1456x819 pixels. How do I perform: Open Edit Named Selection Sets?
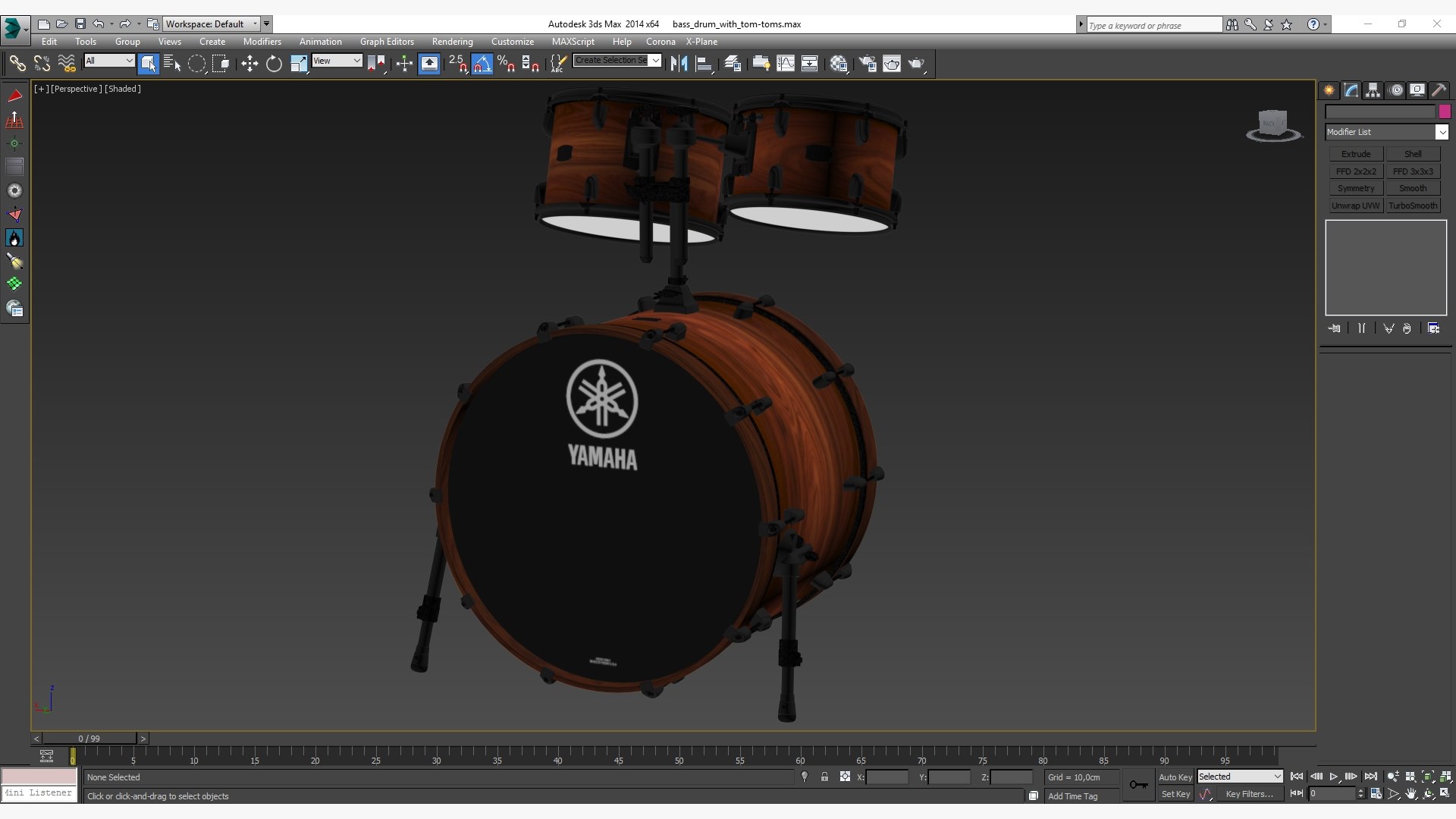coord(558,64)
